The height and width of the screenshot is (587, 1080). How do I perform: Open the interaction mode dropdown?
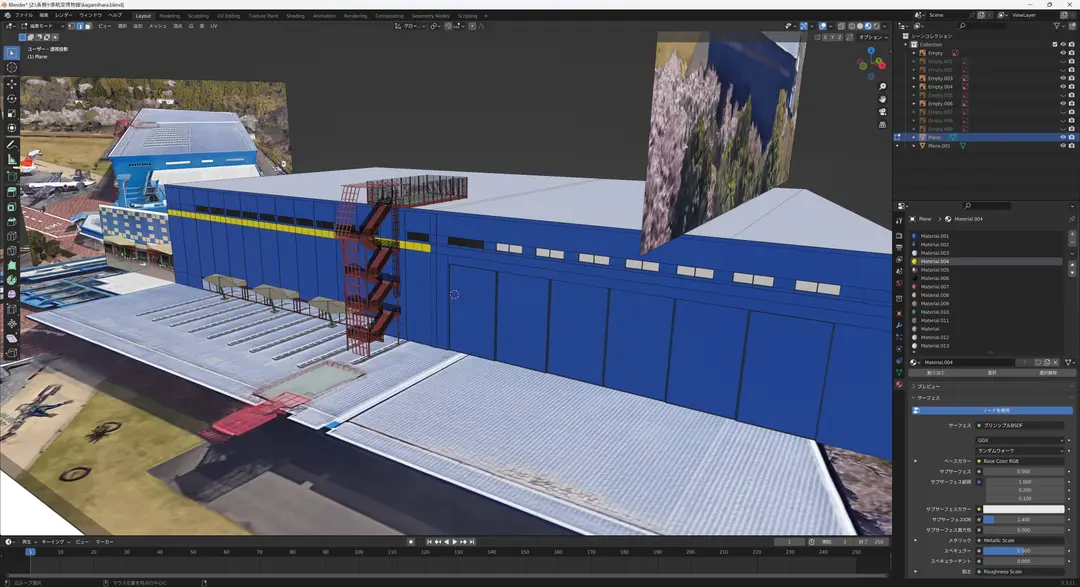41,26
